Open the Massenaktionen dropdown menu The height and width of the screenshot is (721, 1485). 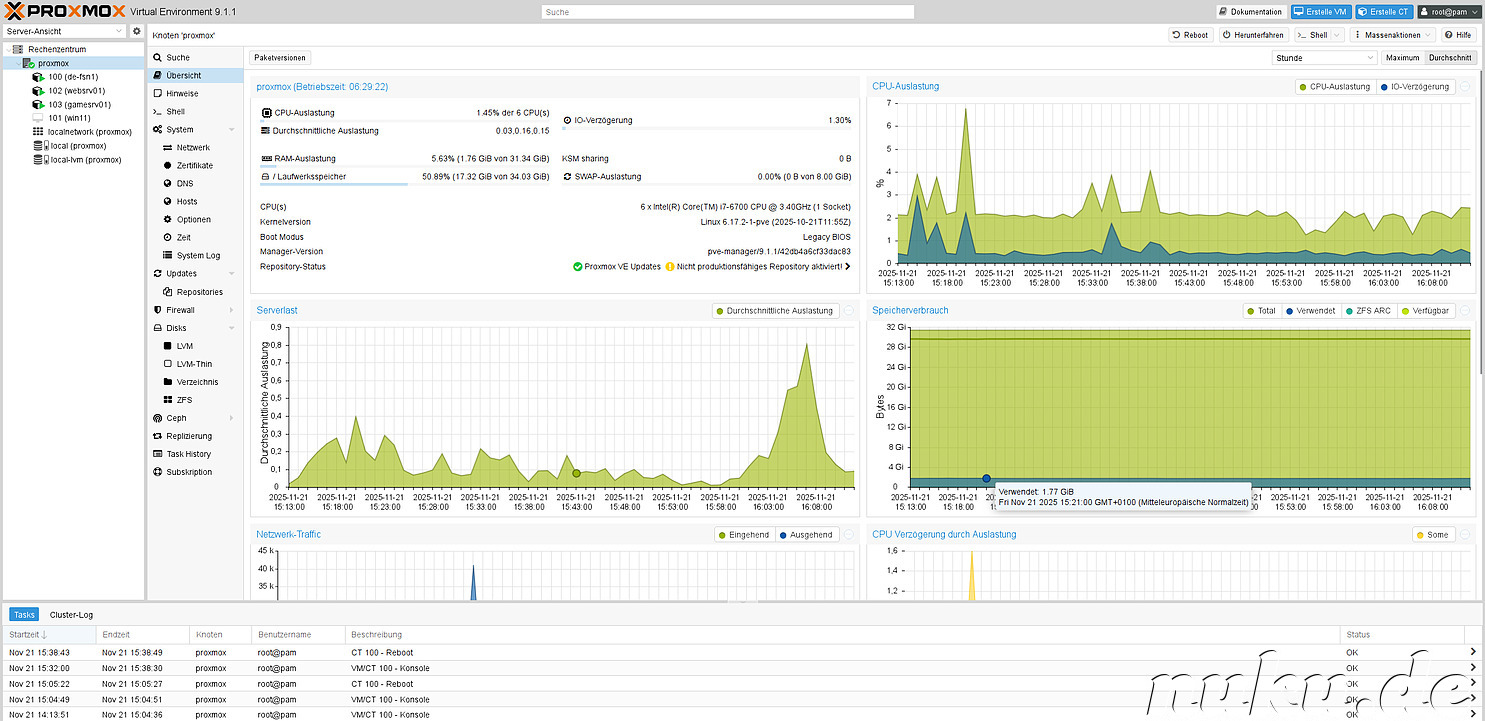1392,35
